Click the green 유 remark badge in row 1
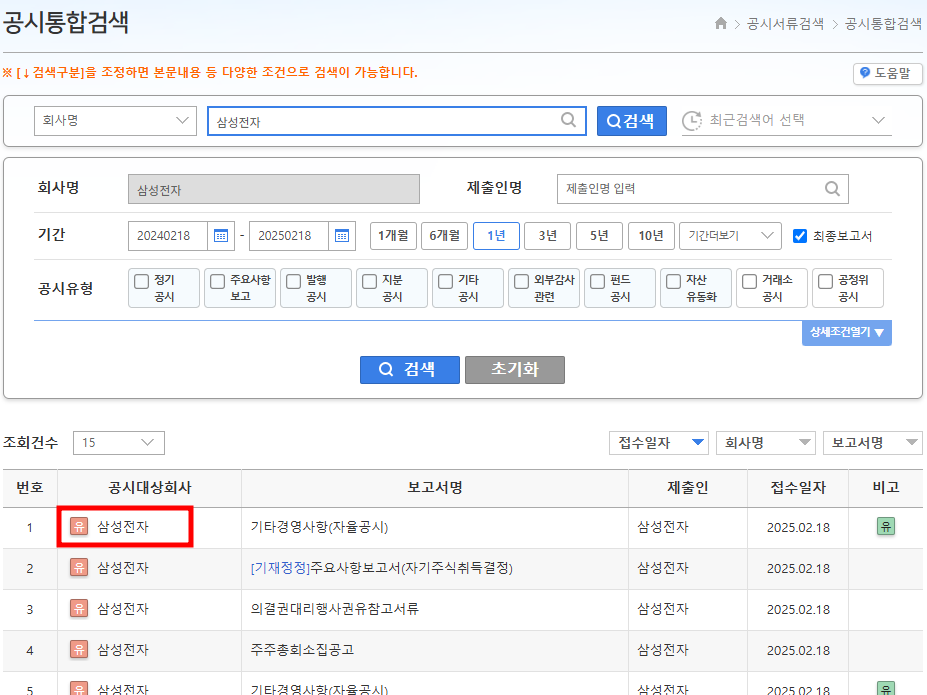The height and width of the screenshot is (695, 927). (886, 526)
